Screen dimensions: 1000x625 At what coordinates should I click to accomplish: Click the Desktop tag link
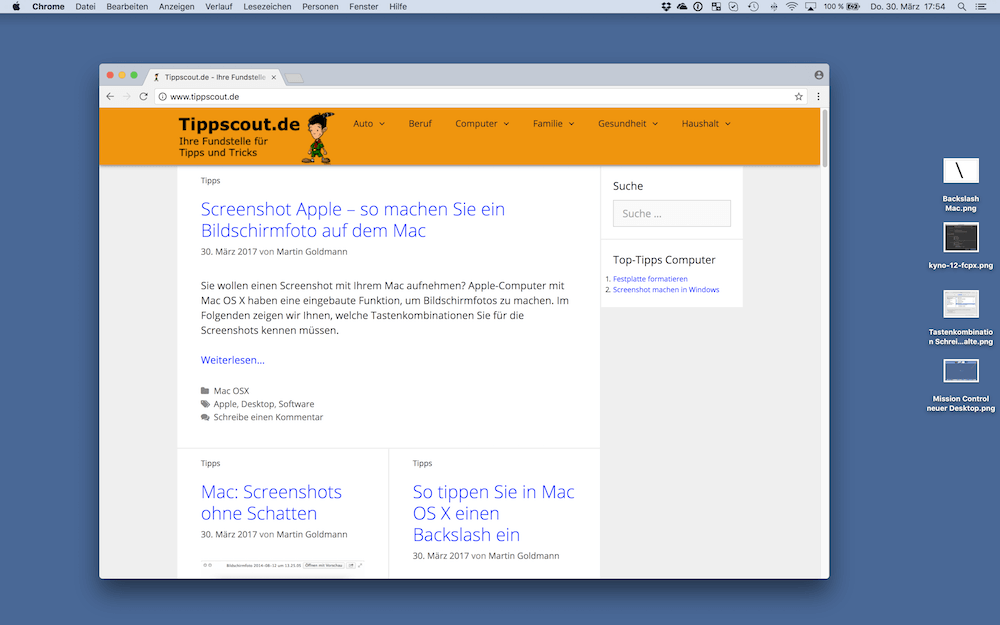click(x=257, y=404)
